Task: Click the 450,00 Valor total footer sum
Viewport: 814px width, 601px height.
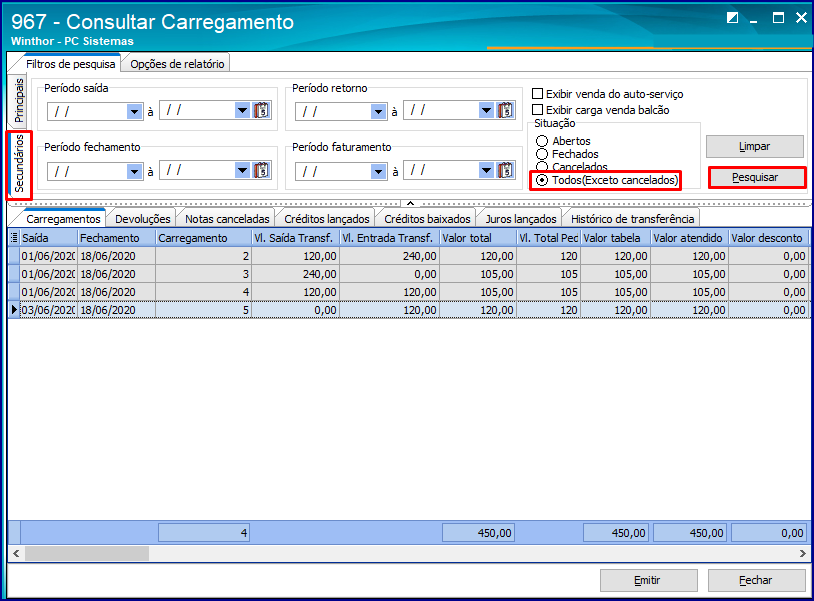Action: pos(478,533)
